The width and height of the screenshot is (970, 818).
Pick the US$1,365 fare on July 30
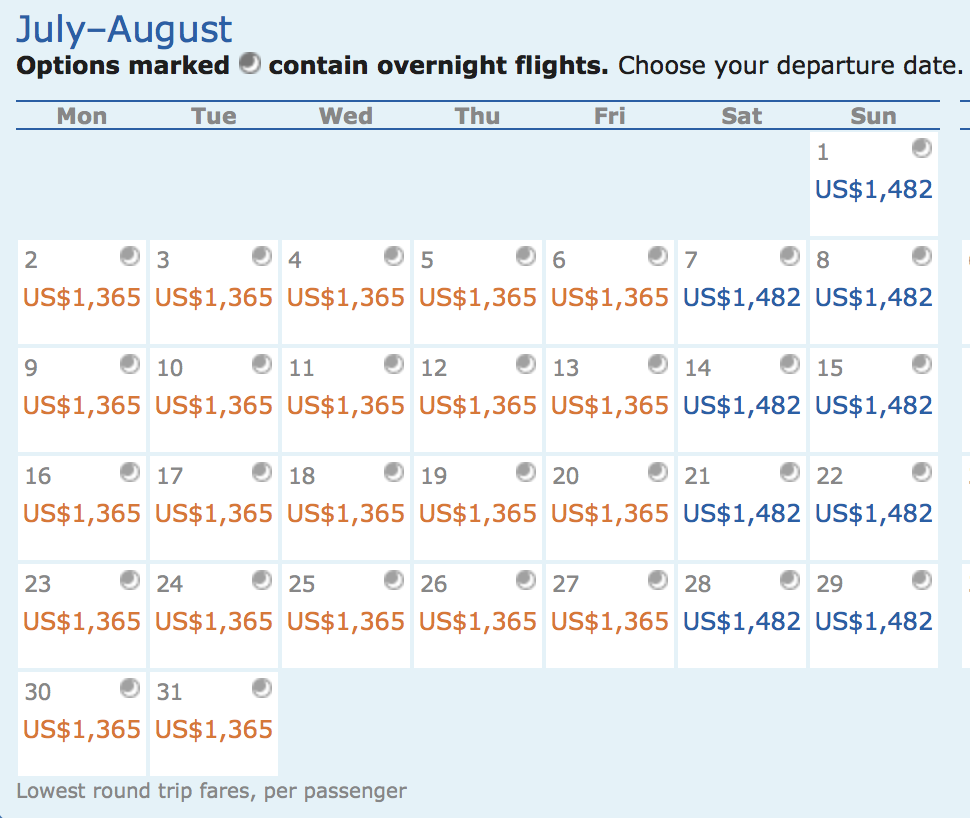(81, 729)
